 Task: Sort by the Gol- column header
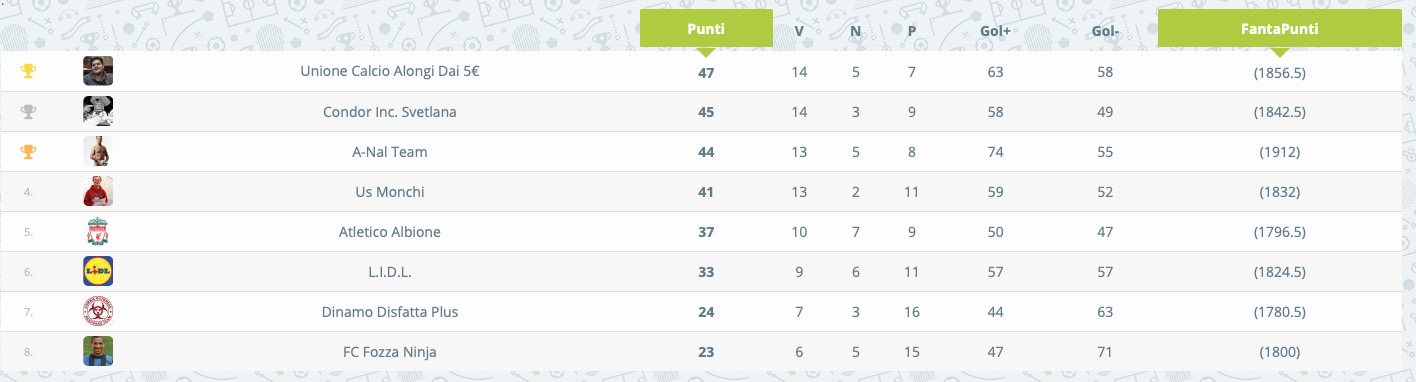click(x=1105, y=30)
